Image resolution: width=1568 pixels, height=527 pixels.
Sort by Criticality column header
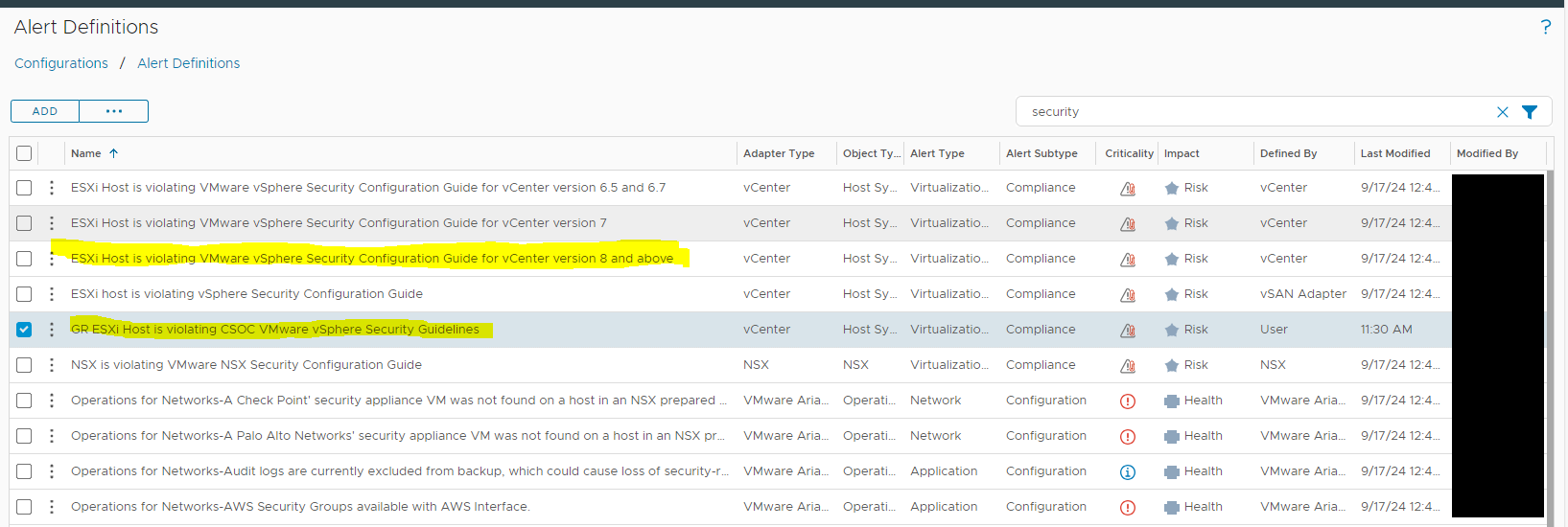(1129, 153)
